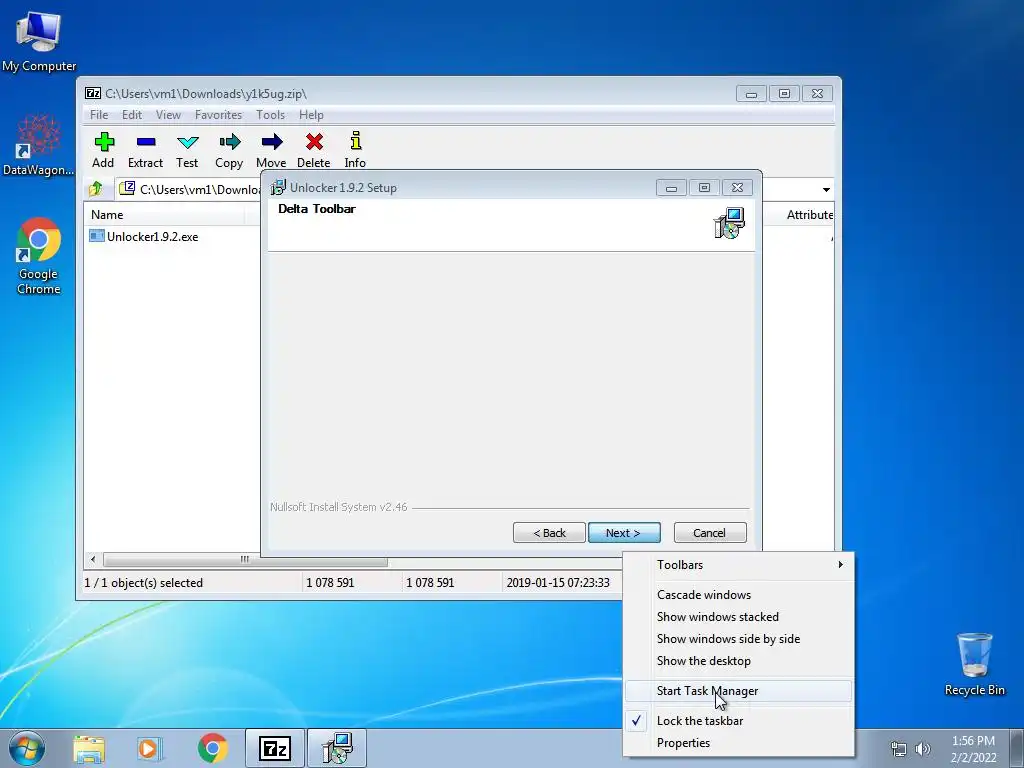Viewport: 1024px width, 768px height.
Task: Click the horizontal scrollbar left arrow
Action: tap(93, 560)
